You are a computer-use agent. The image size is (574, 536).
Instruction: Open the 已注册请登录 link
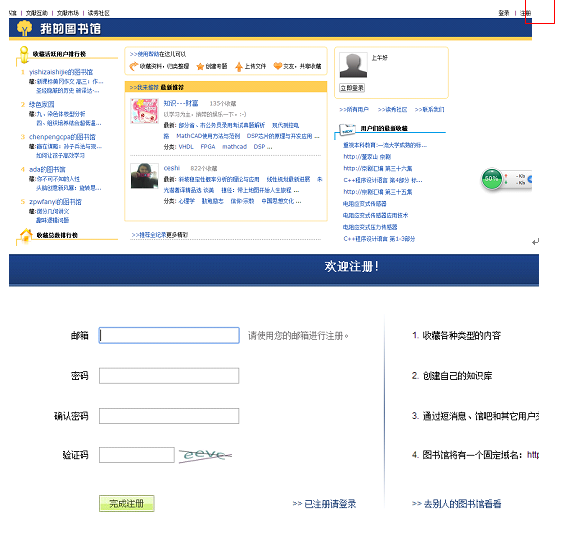[x=324, y=504]
